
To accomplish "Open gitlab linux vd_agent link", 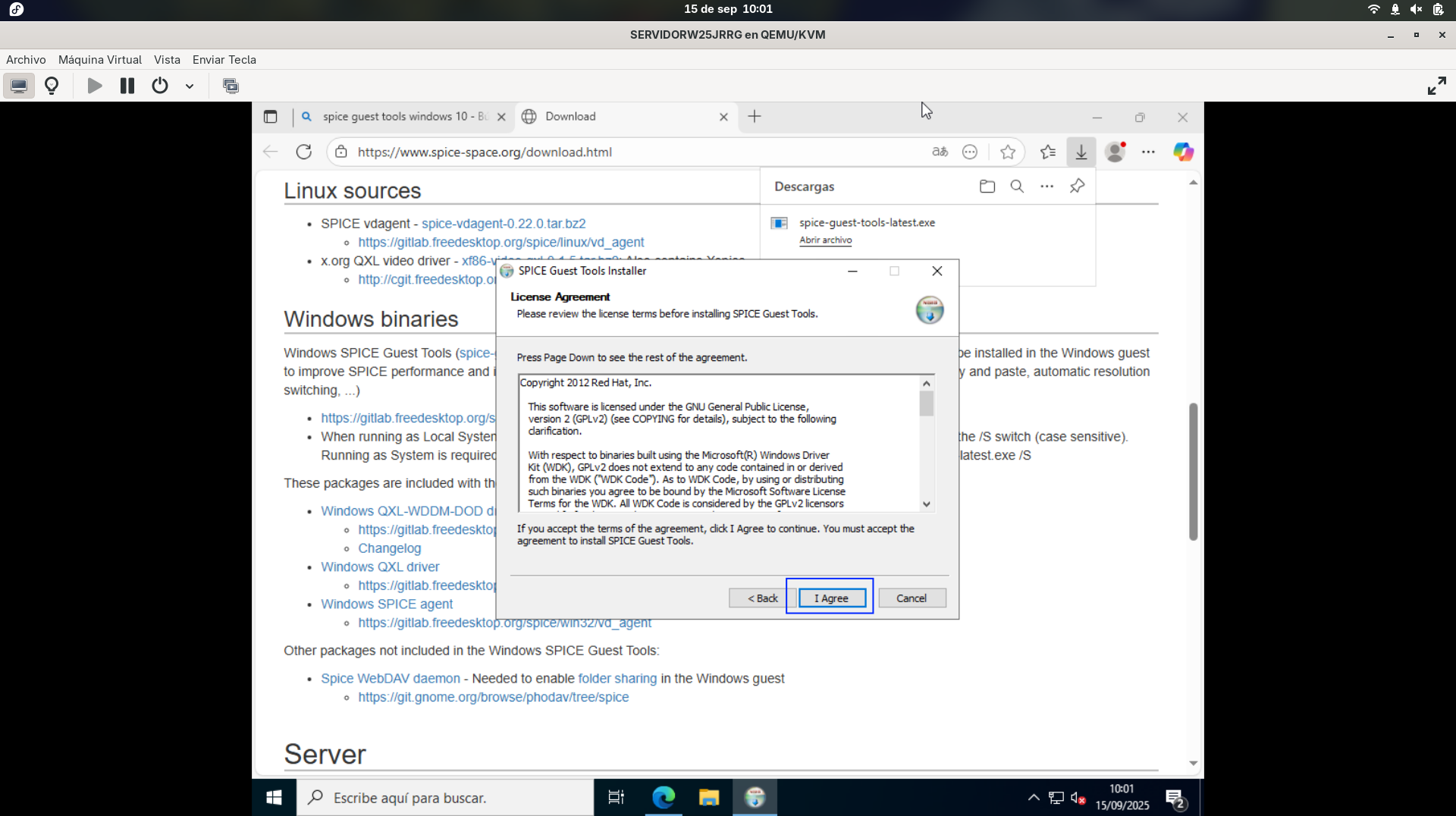I will pyautogui.click(x=501, y=242).
